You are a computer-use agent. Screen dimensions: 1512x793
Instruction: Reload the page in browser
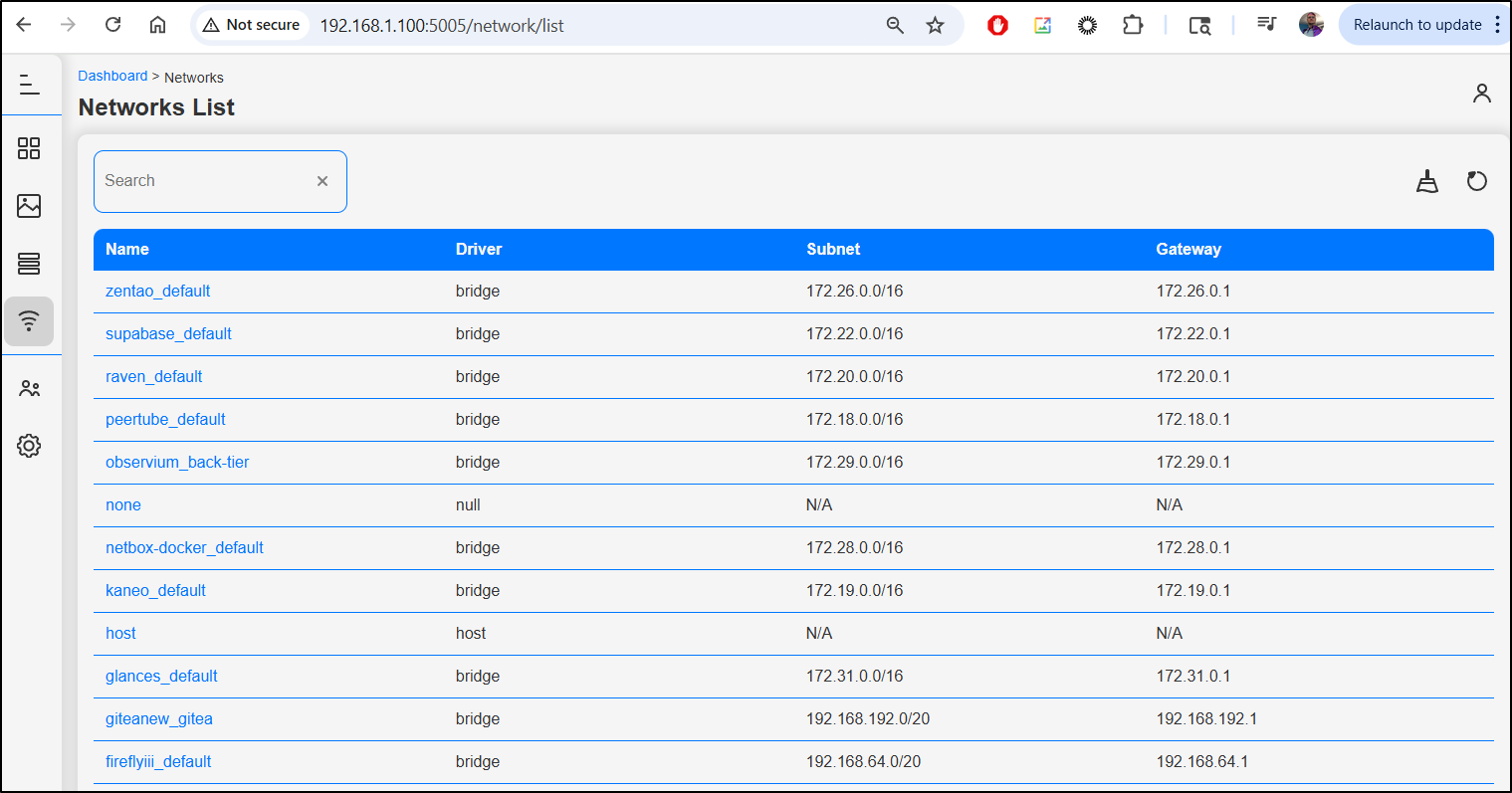(112, 25)
